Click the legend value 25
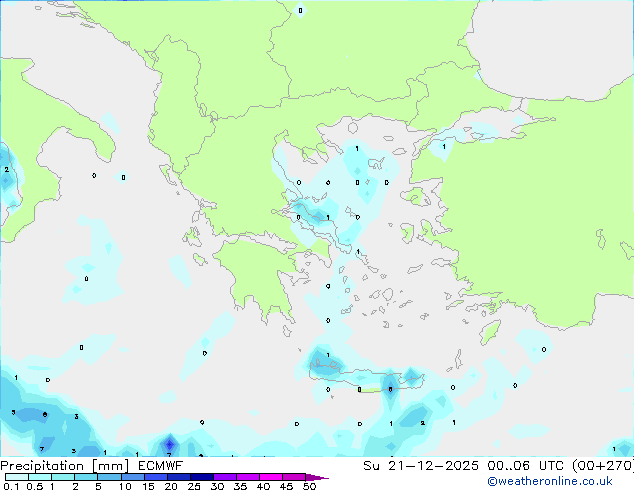The width and height of the screenshot is (634, 490). click(194, 486)
